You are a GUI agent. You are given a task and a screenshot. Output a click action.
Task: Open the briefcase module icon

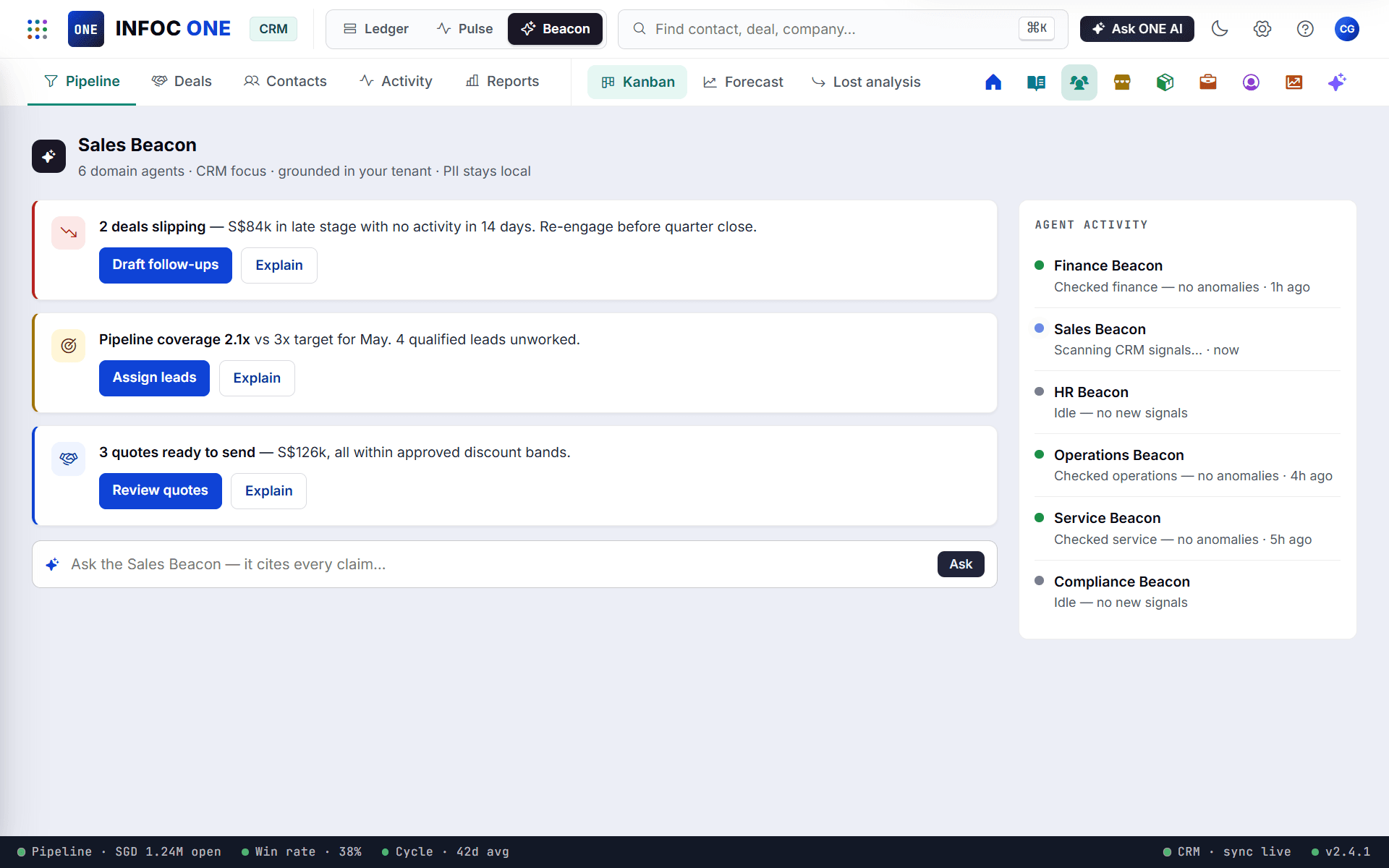coord(1208,82)
